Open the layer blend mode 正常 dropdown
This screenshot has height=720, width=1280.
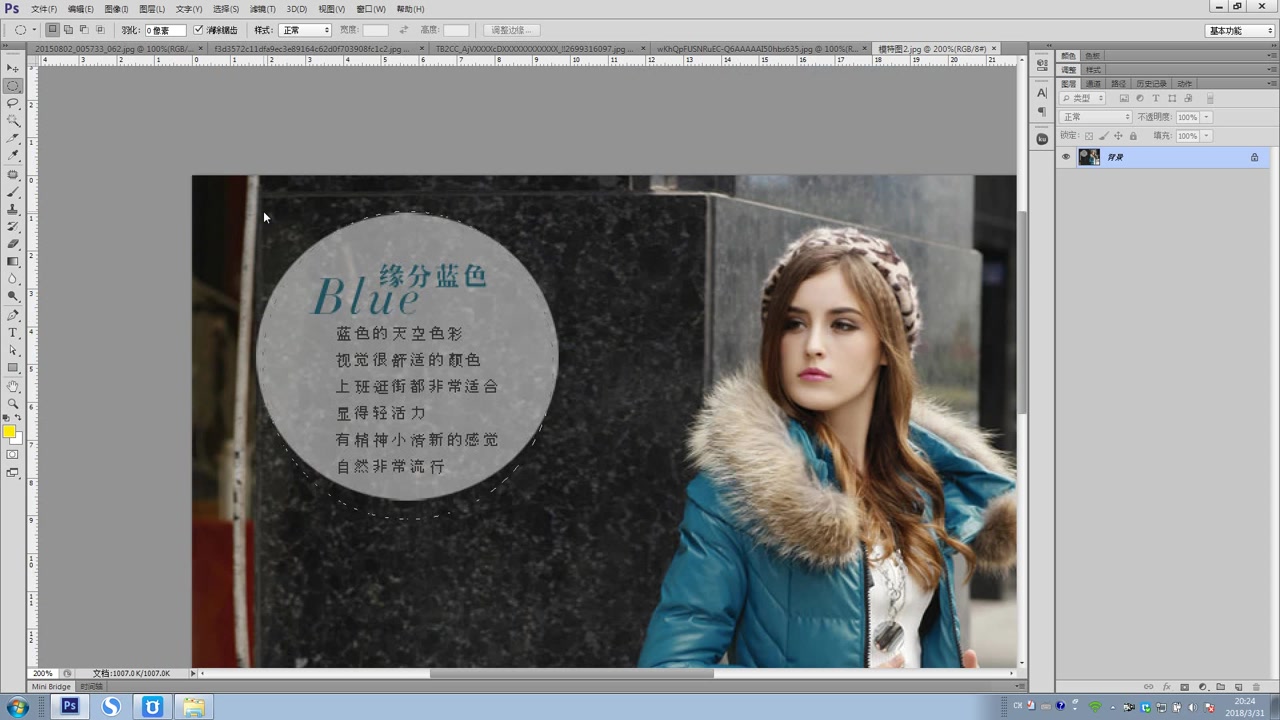pos(1096,117)
